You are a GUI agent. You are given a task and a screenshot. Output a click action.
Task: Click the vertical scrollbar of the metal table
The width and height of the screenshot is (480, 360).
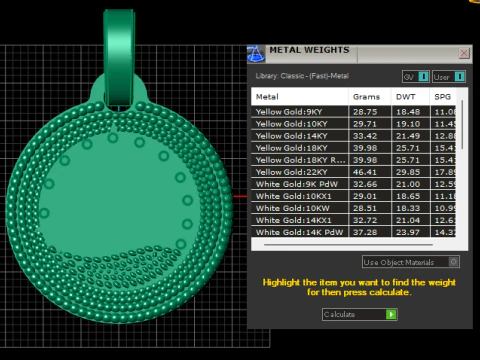(462, 125)
